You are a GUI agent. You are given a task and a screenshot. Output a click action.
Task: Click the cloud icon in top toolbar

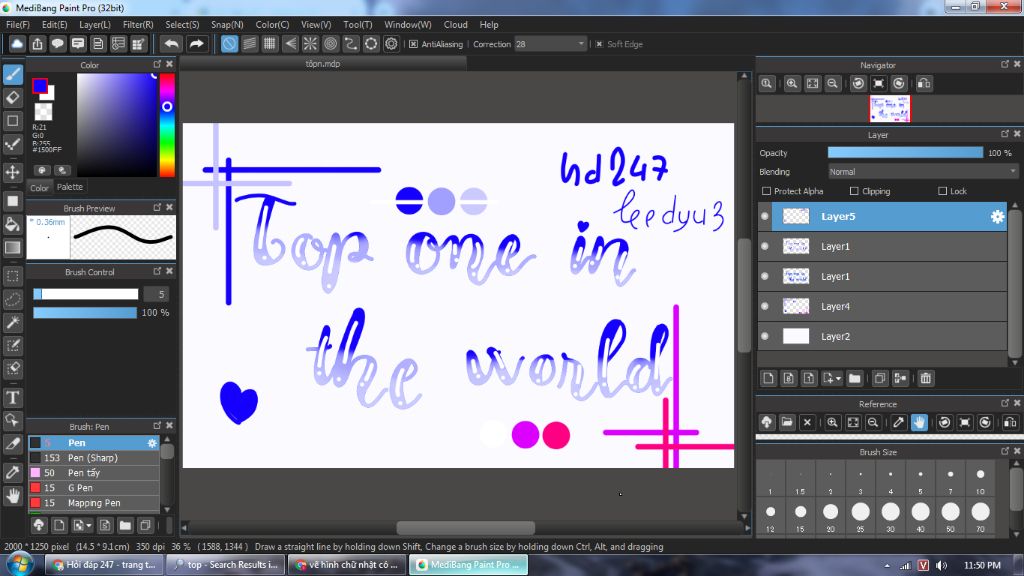click(x=17, y=44)
